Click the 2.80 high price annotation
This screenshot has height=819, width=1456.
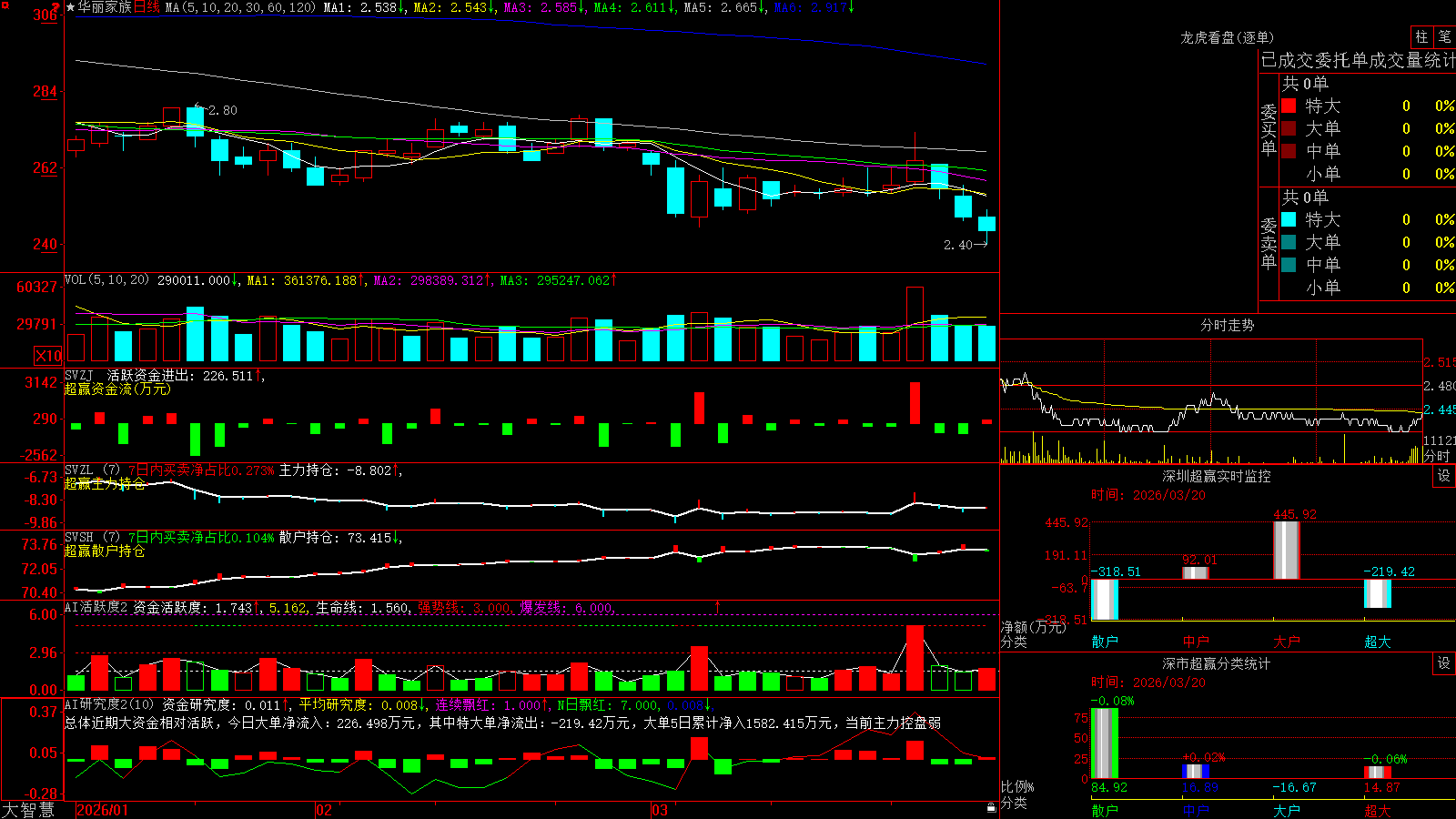click(x=223, y=110)
